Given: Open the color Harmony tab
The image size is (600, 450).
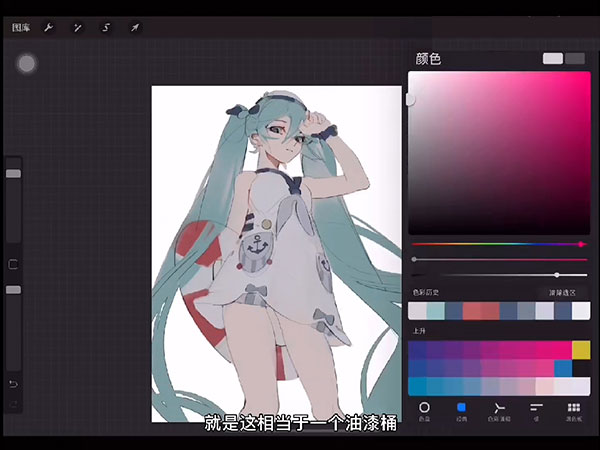Looking at the screenshot, I should [499, 411].
